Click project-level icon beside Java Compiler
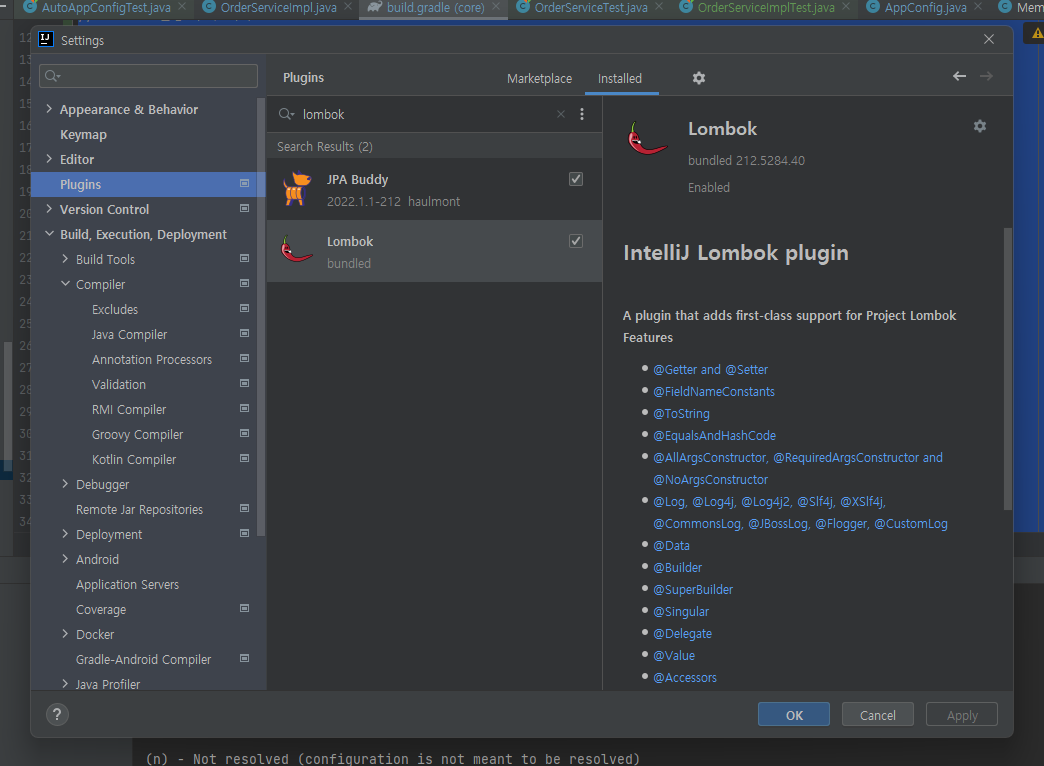Image resolution: width=1044 pixels, height=766 pixels. [244, 334]
